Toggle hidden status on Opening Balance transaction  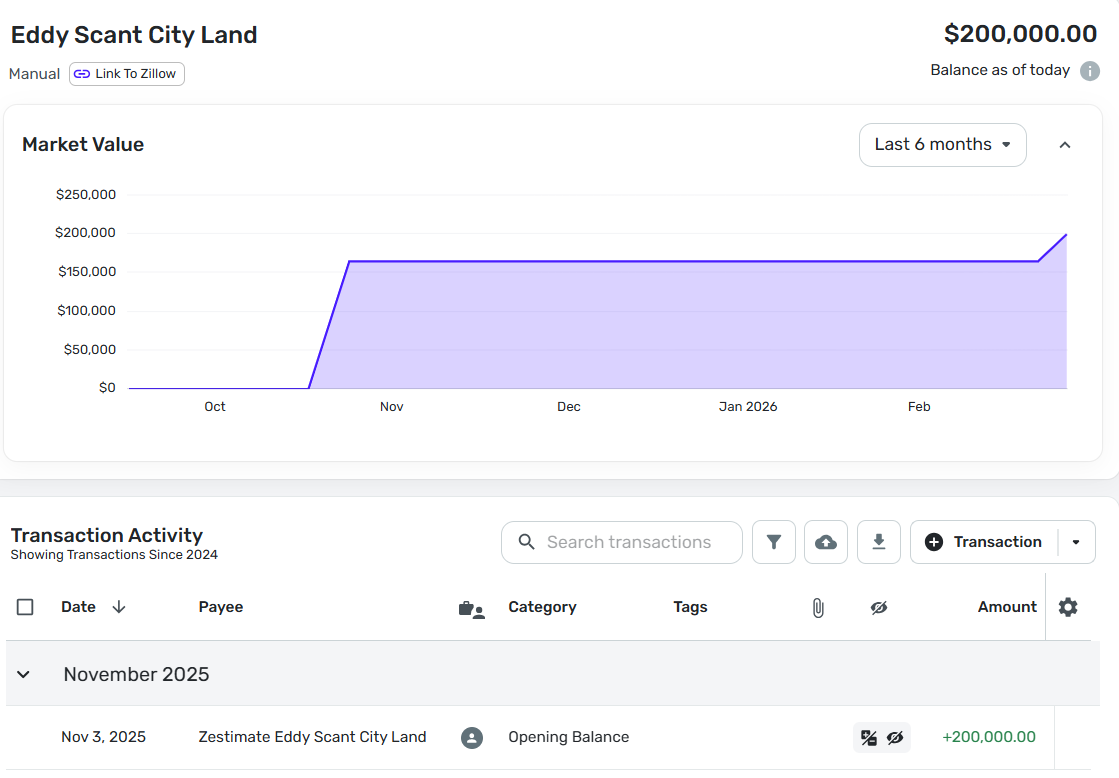click(895, 738)
